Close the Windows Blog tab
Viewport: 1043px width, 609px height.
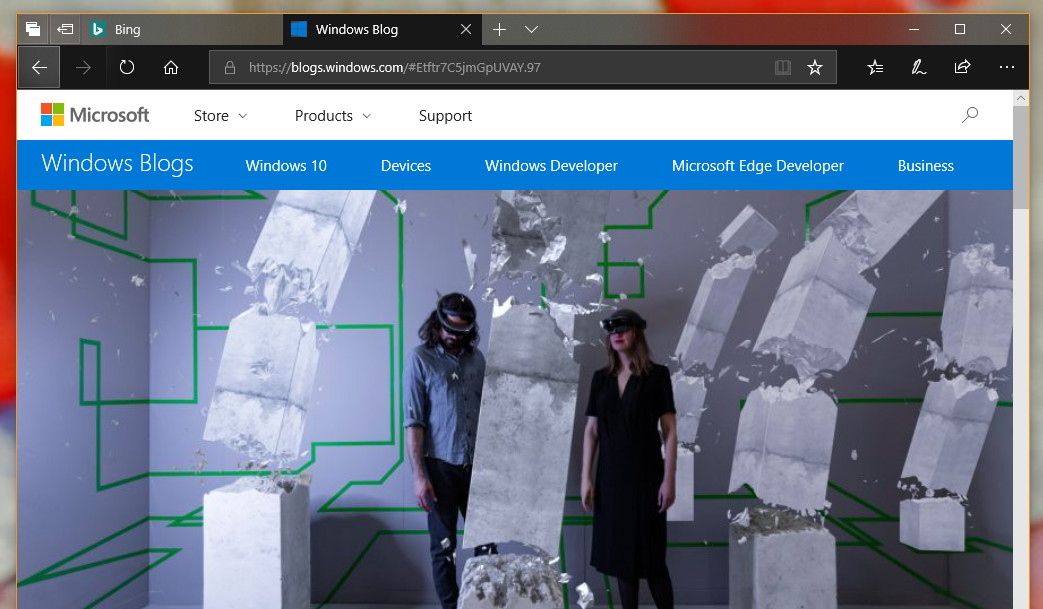(466, 29)
